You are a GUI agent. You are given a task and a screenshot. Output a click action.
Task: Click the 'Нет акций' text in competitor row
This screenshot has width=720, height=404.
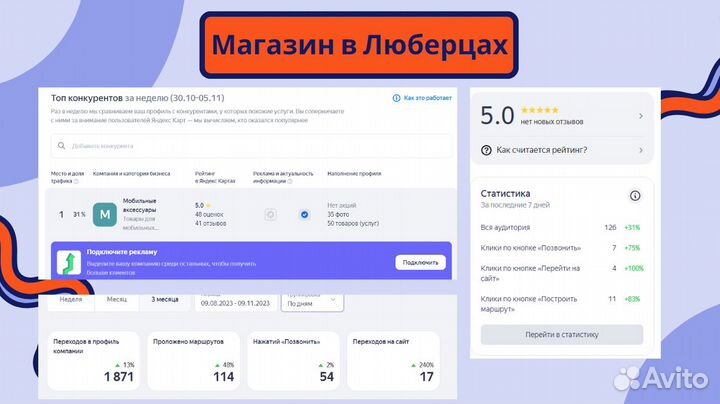[x=342, y=205]
